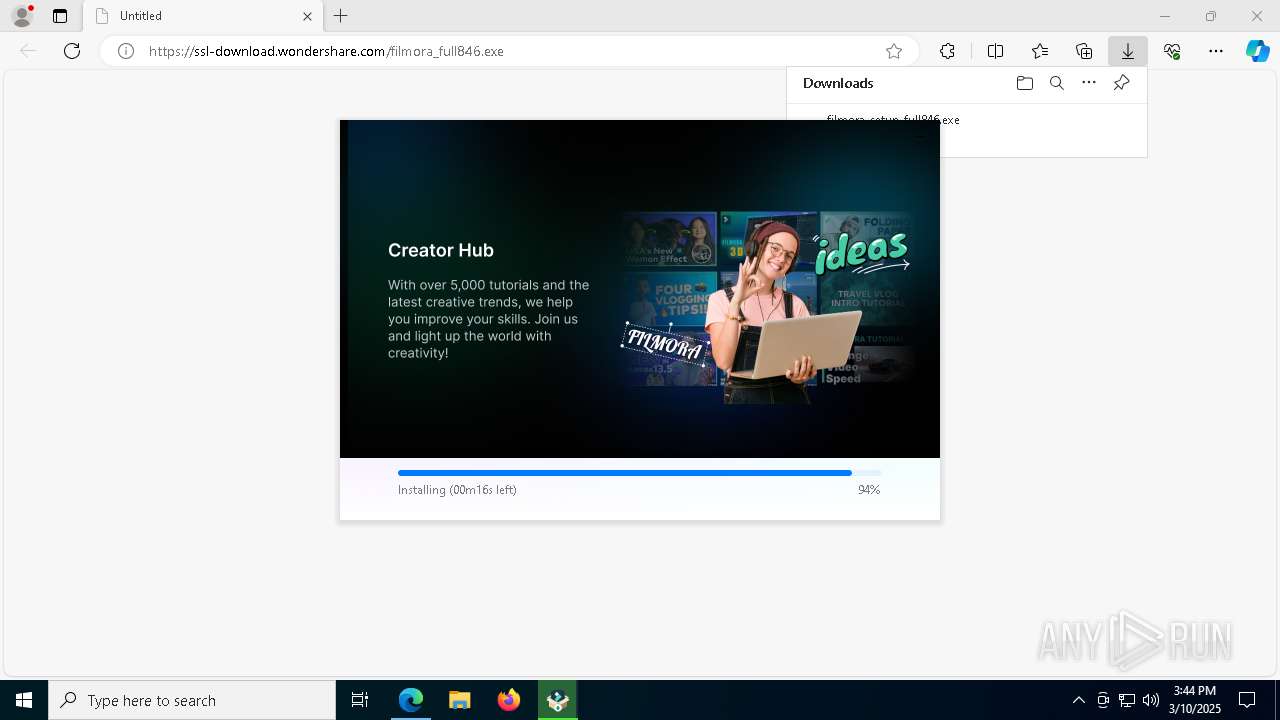Open the Windows Start menu
The image size is (1280, 720).
tap(24, 700)
